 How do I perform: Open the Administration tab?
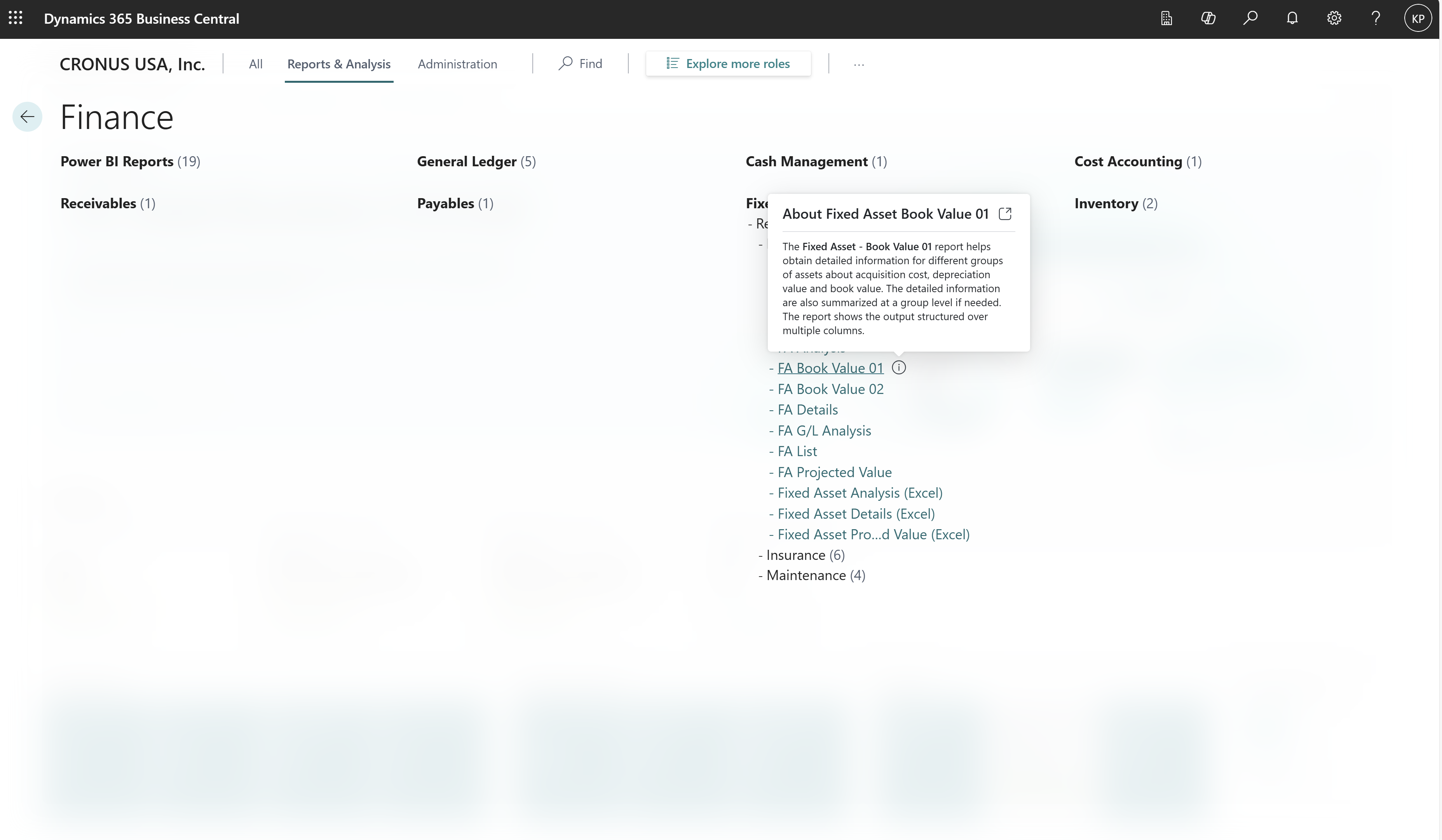pyautogui.click(x=457, y=63)
